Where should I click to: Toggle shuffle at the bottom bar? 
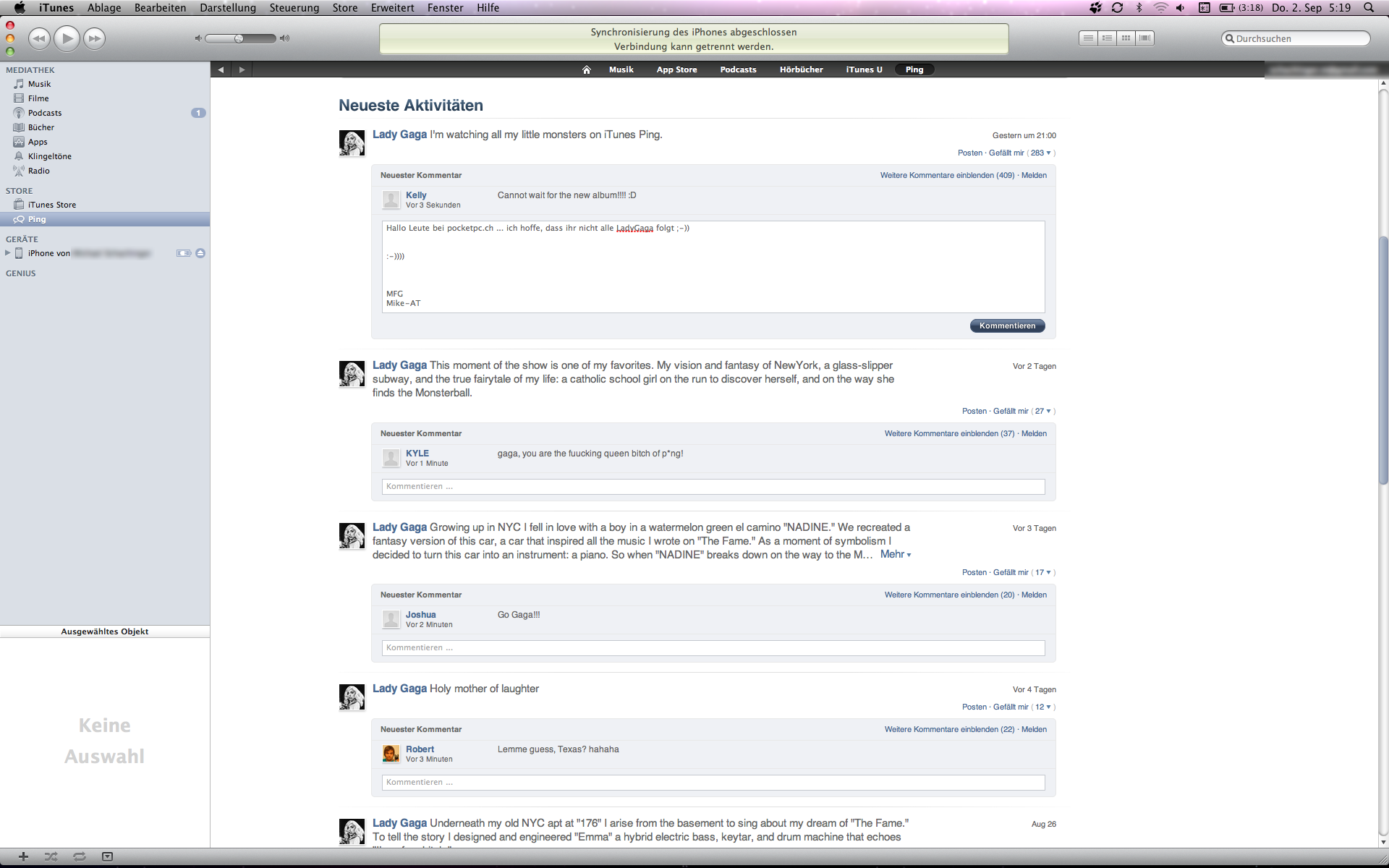(x=51, y=856)
